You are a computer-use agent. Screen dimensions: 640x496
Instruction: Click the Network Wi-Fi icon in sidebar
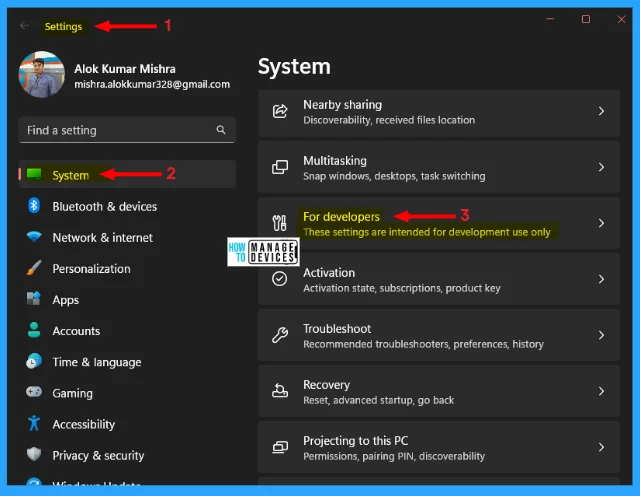click(x=34, y=236)
